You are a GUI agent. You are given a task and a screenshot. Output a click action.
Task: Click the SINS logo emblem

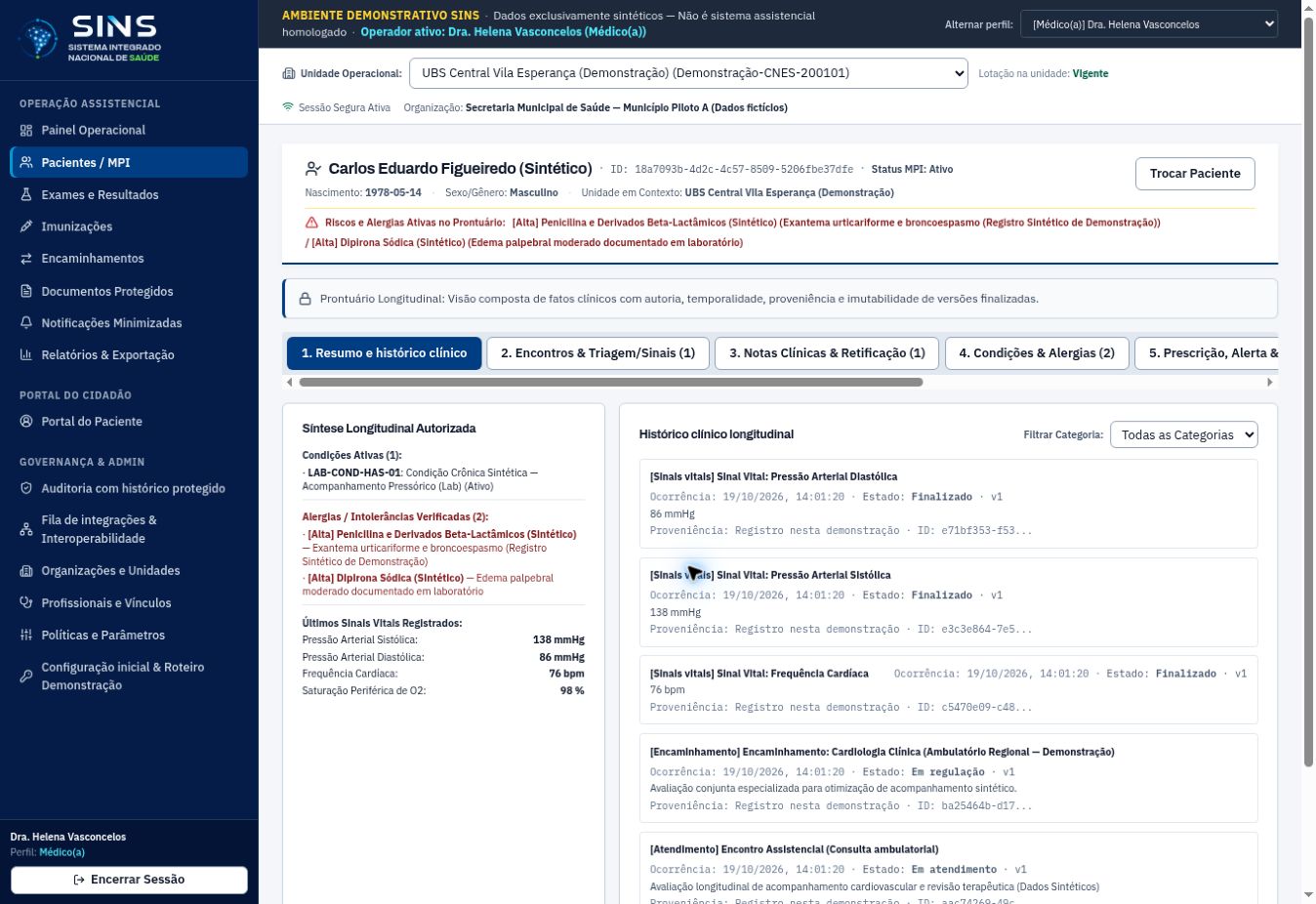[39, 39]
